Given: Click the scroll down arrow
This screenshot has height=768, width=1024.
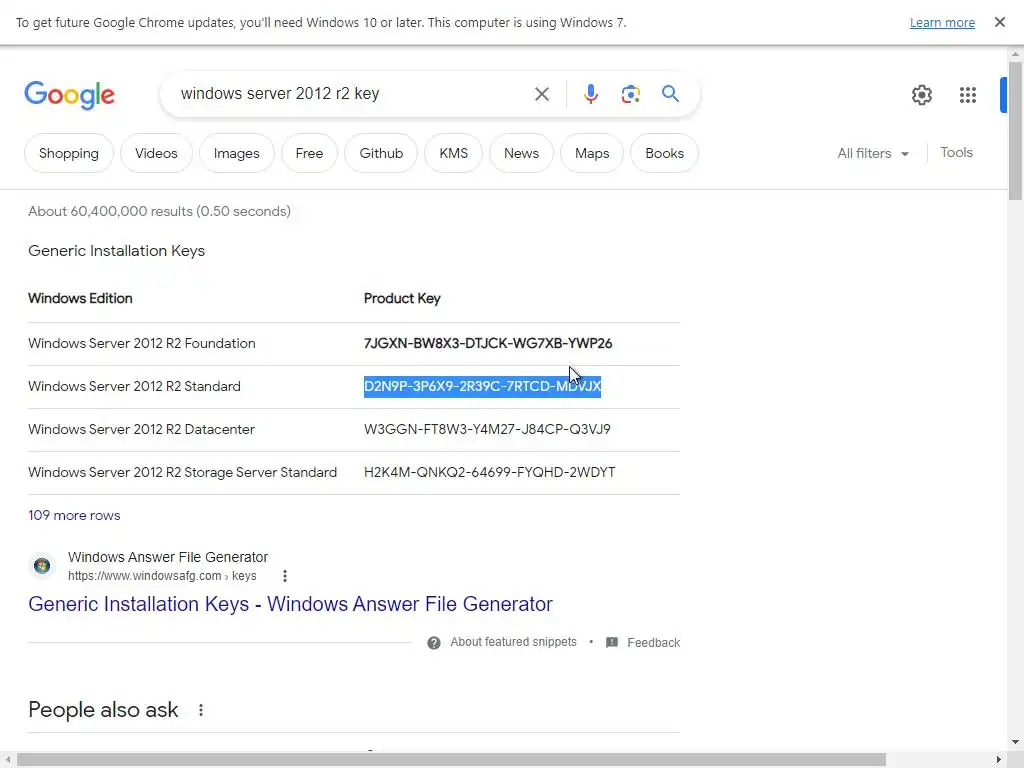Looking at the screenshot, I should pyautogui.click(x=1016, y=743).
